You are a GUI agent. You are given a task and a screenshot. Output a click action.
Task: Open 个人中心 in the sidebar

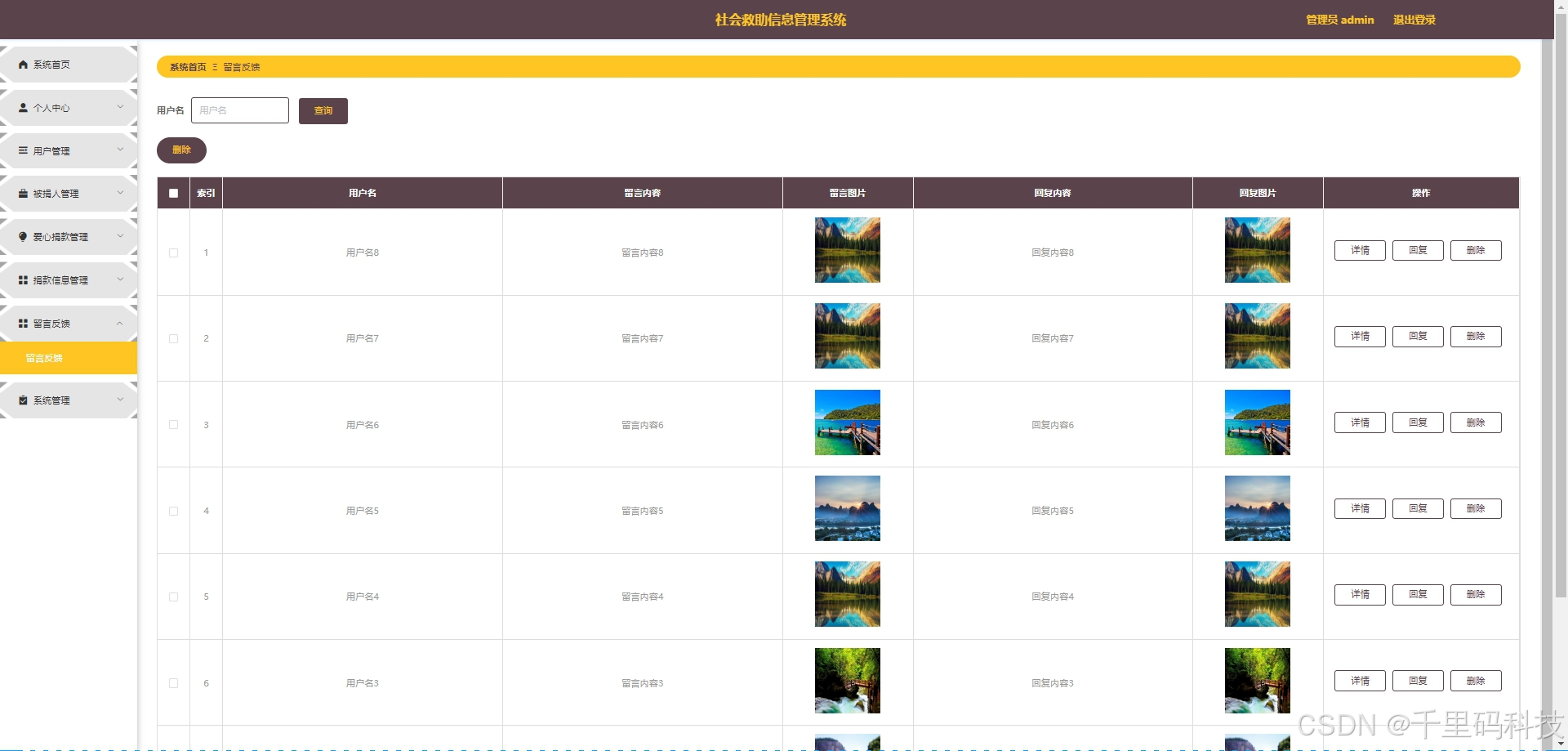[69, 108]
